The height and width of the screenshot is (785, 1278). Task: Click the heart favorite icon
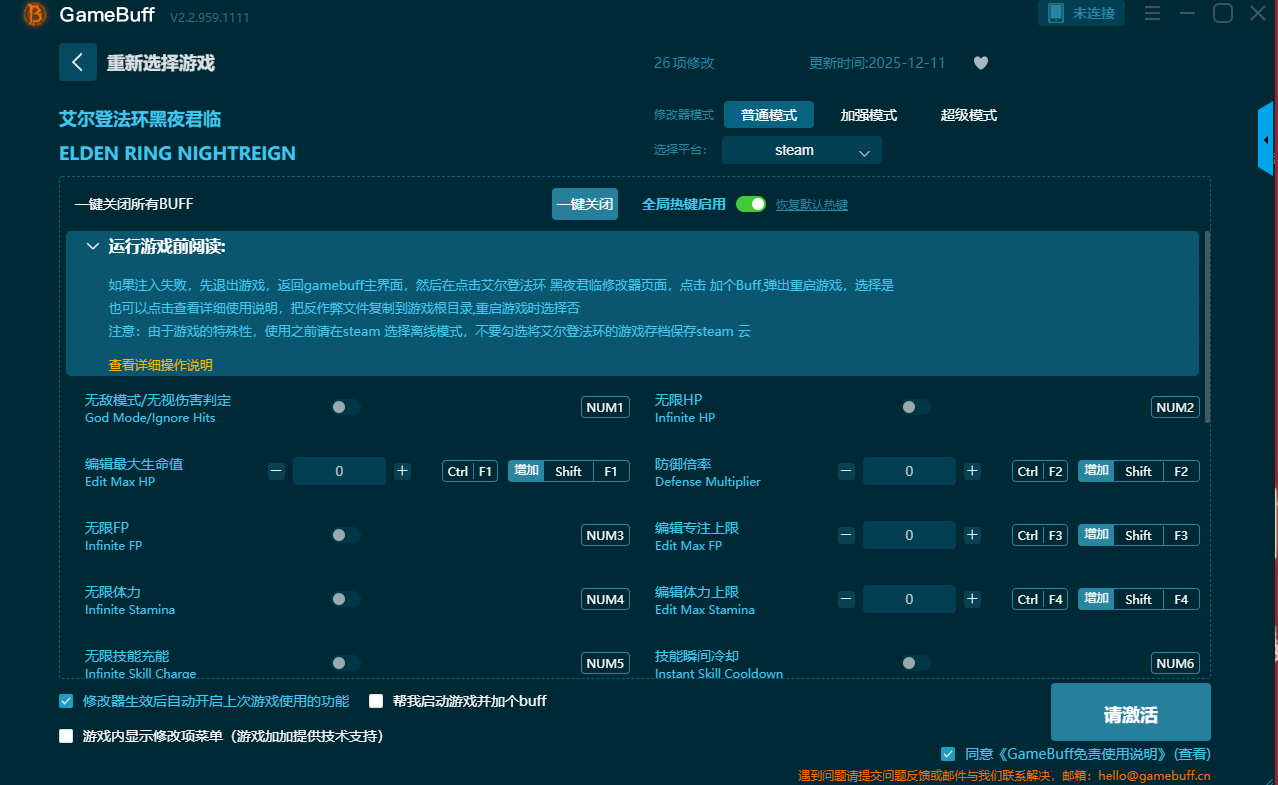[981, 63]
